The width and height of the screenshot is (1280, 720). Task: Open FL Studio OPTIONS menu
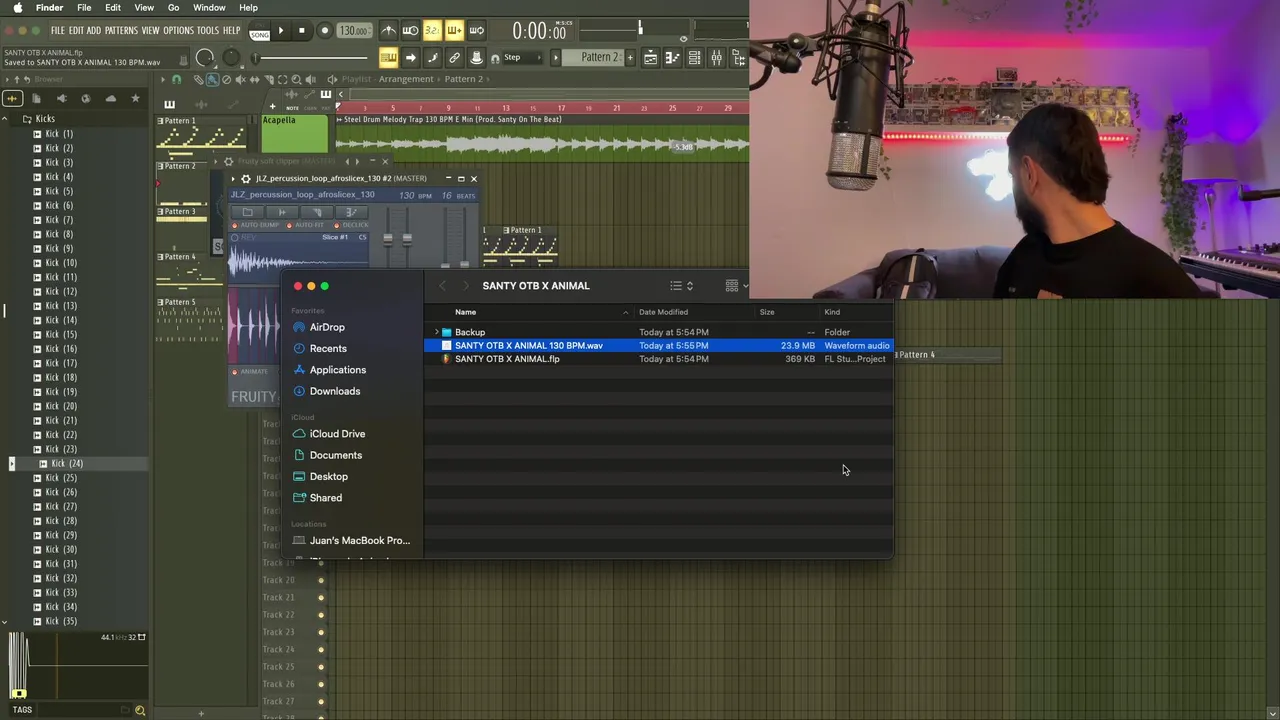click(x=178, y=31)
